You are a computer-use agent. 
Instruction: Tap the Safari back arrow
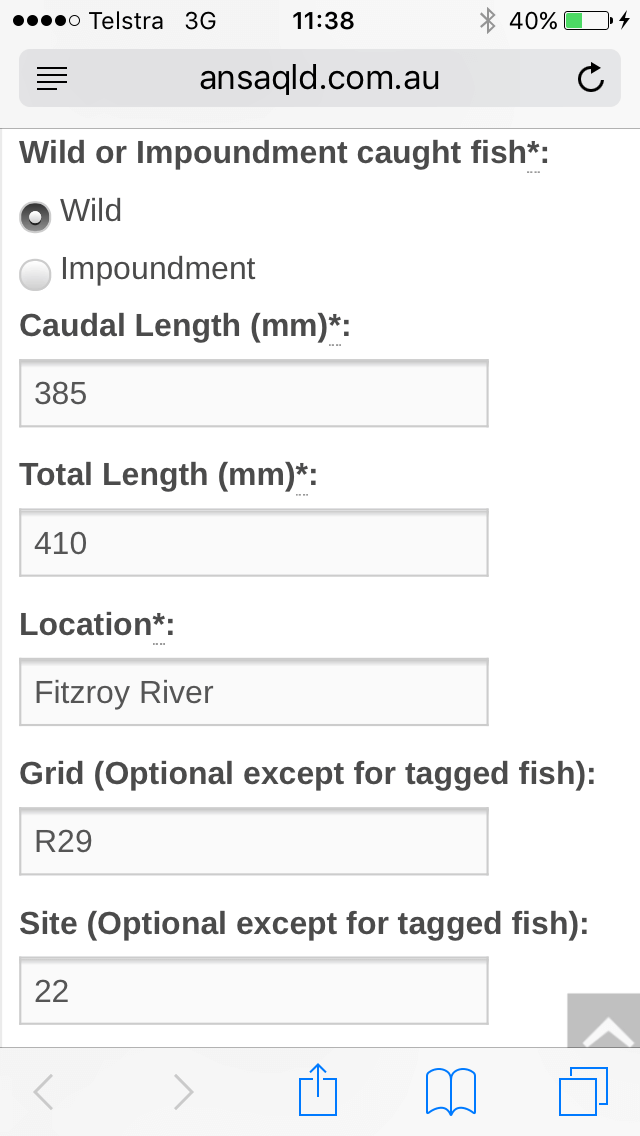point(43,1092)
